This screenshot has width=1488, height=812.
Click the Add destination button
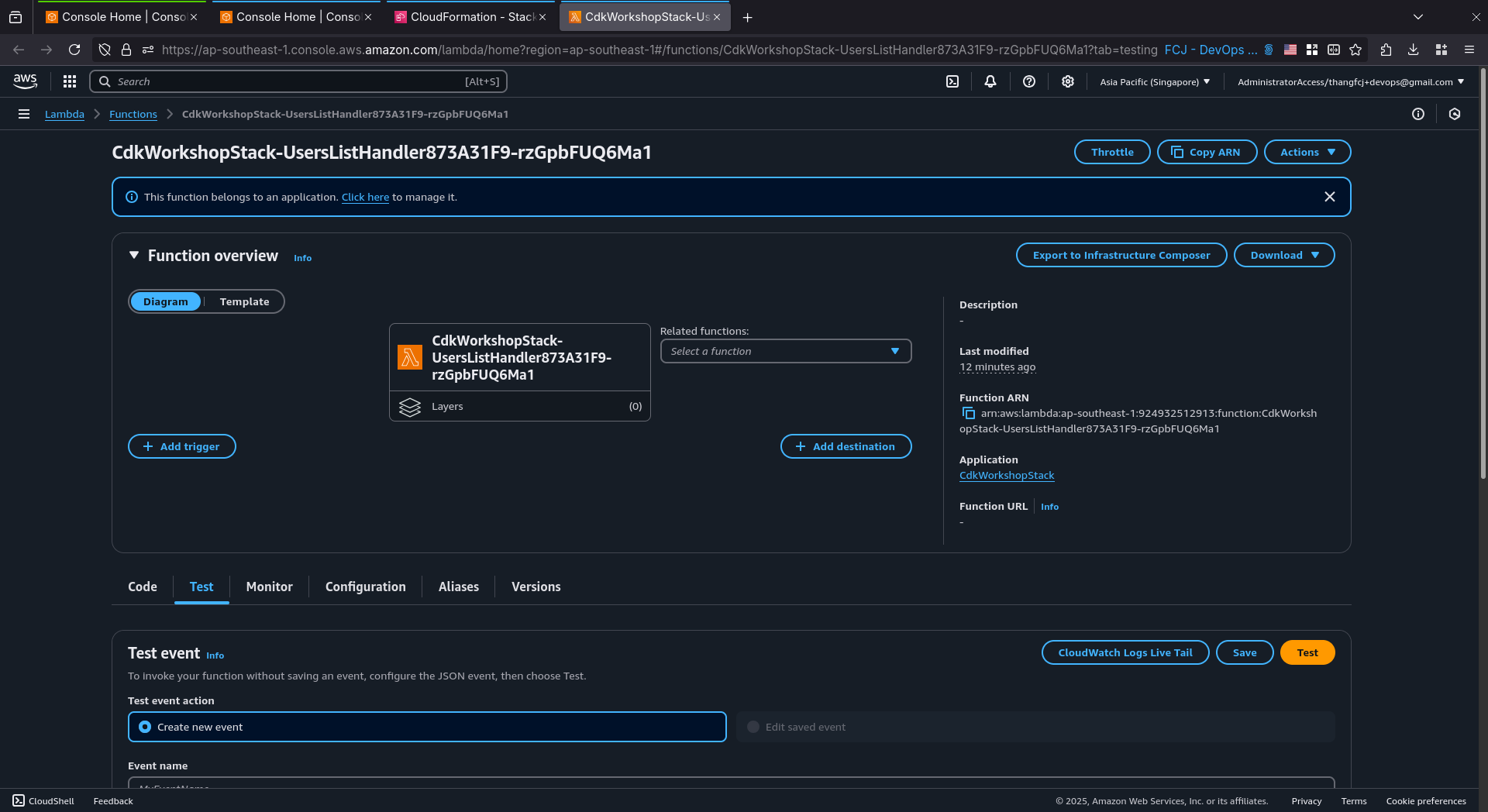[x=846, y=446]
